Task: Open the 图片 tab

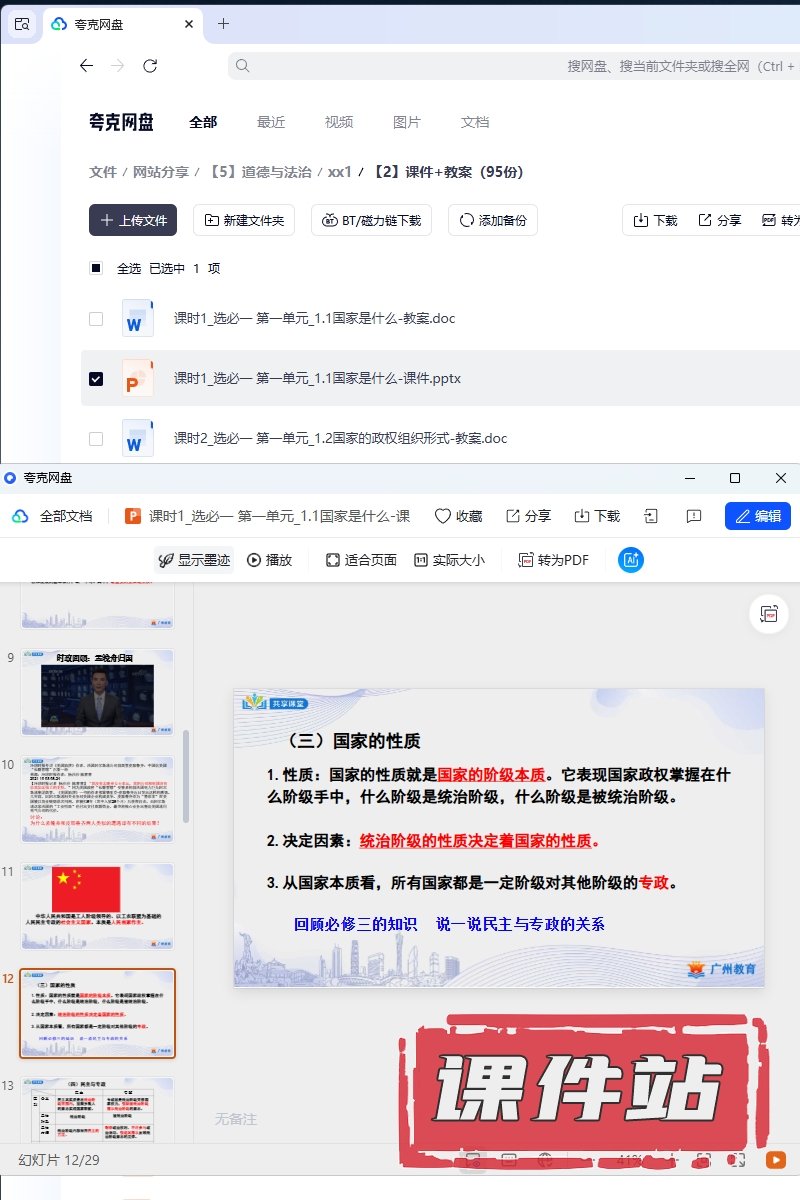Action: (407, 122)
